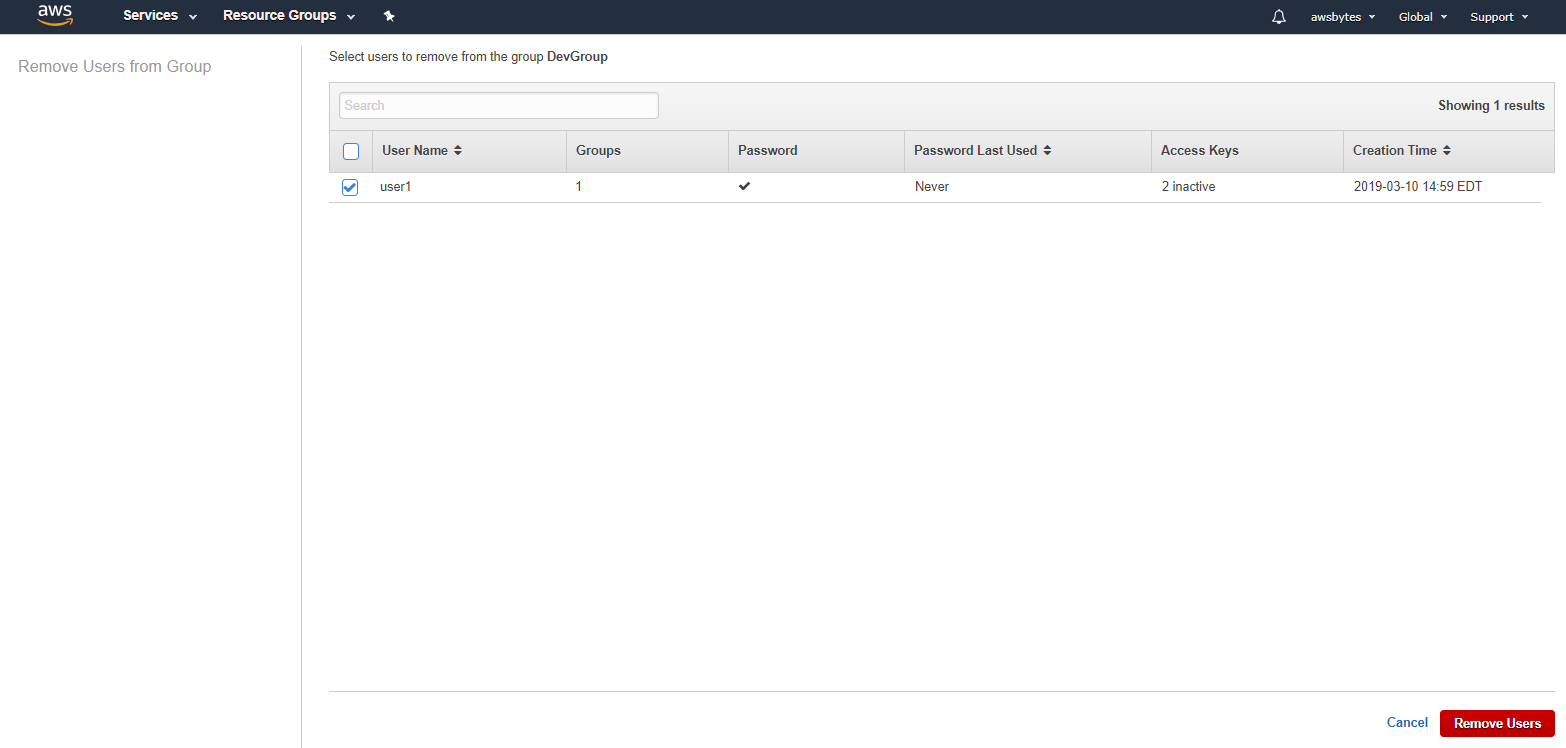Click the Cancel link
Screen dimensions: 1566x748
[x=1407, y=723]
